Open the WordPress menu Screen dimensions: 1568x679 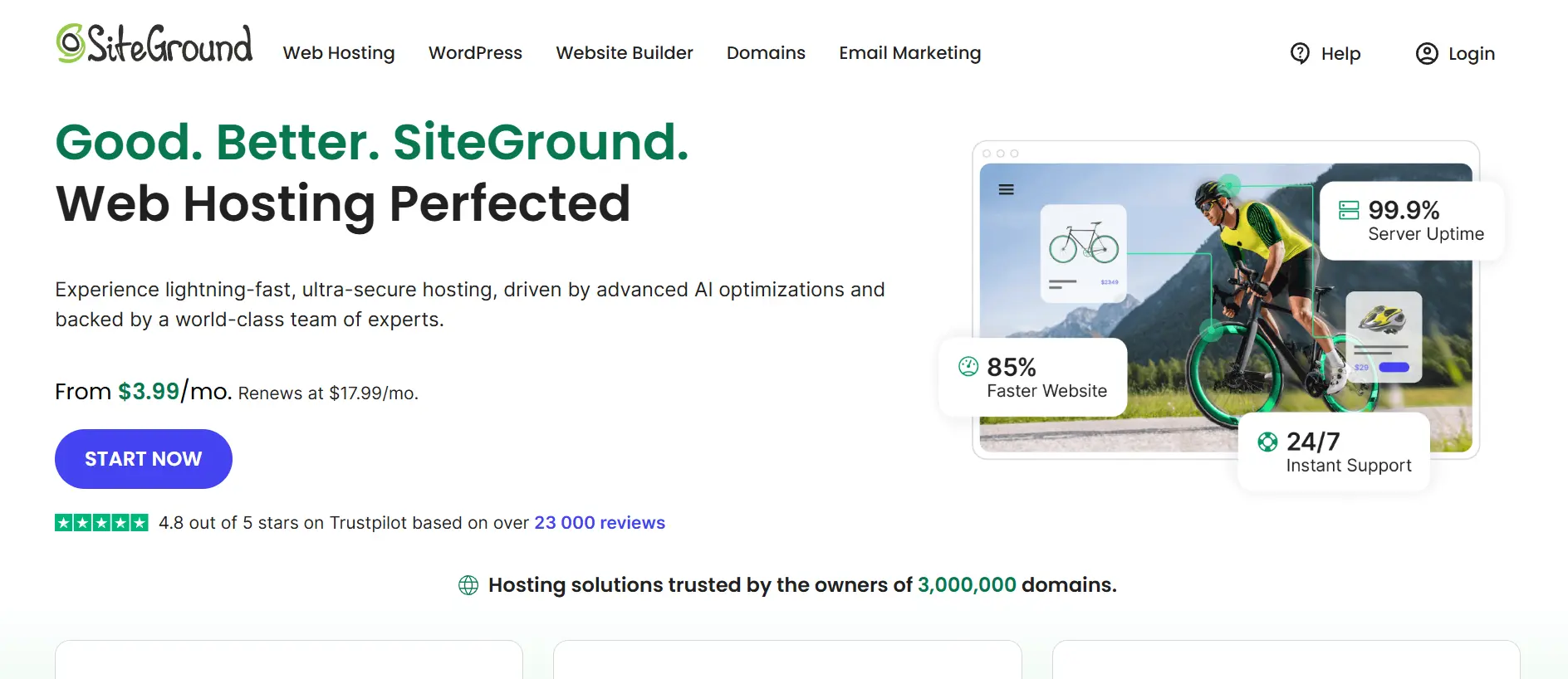tap(475, 53)
